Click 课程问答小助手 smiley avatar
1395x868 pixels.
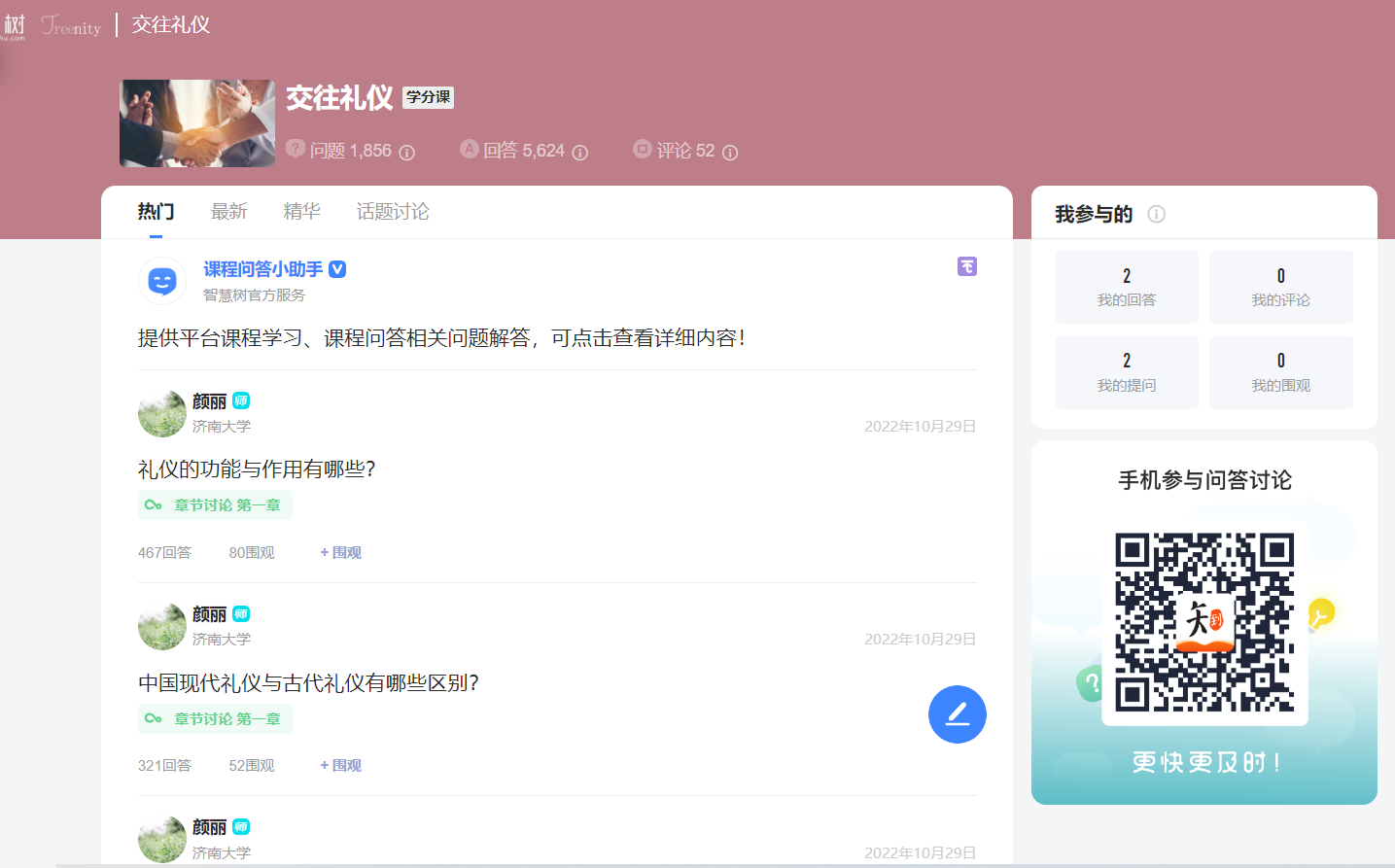tap(162, 281)
